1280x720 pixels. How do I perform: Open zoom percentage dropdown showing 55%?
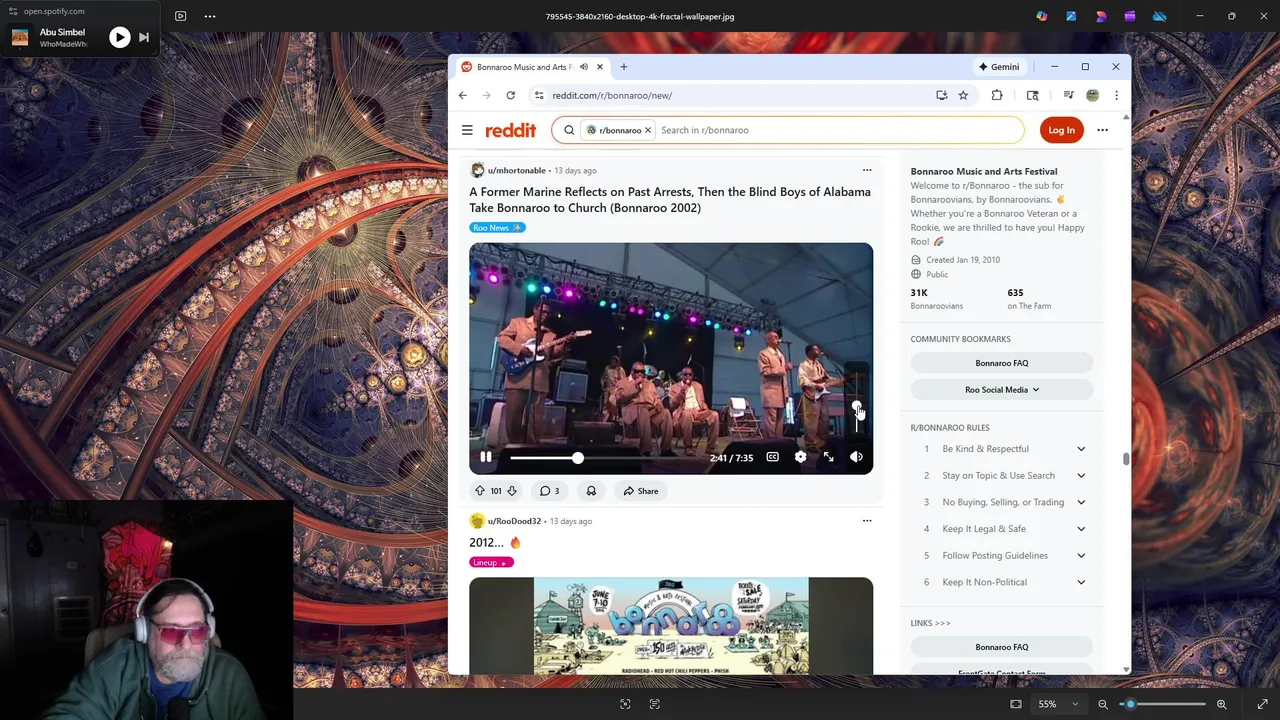tap(1058, 704)
